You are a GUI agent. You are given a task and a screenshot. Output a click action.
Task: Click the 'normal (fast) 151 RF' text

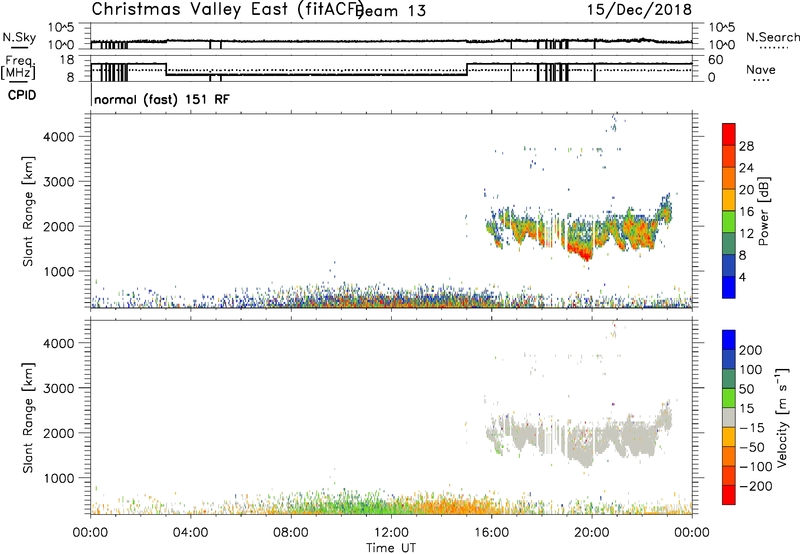[162, 99]
